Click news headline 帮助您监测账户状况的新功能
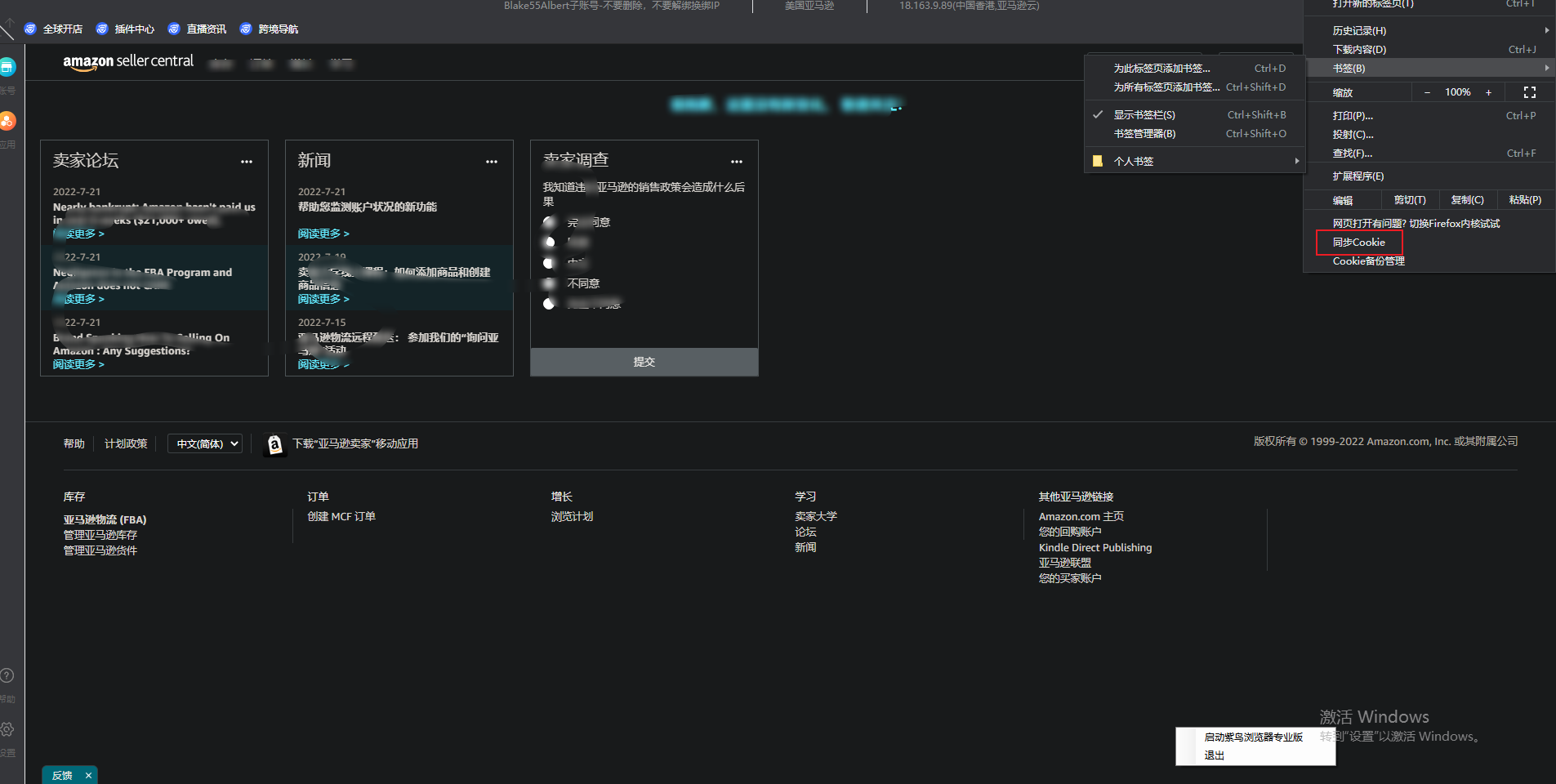Screen dimensions: 1556x784 pos(368,207)
